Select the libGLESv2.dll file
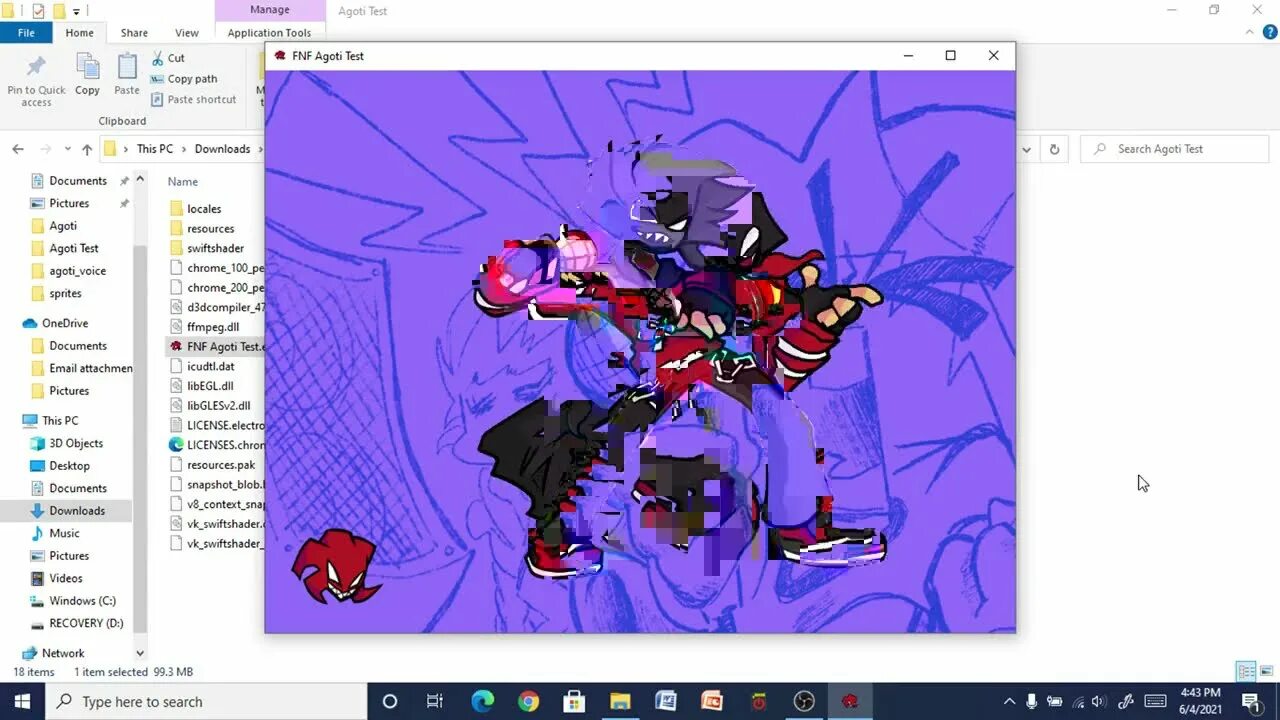Image resolution: width=1280 pixels, height=720 pixels. (x=218, y=406)
